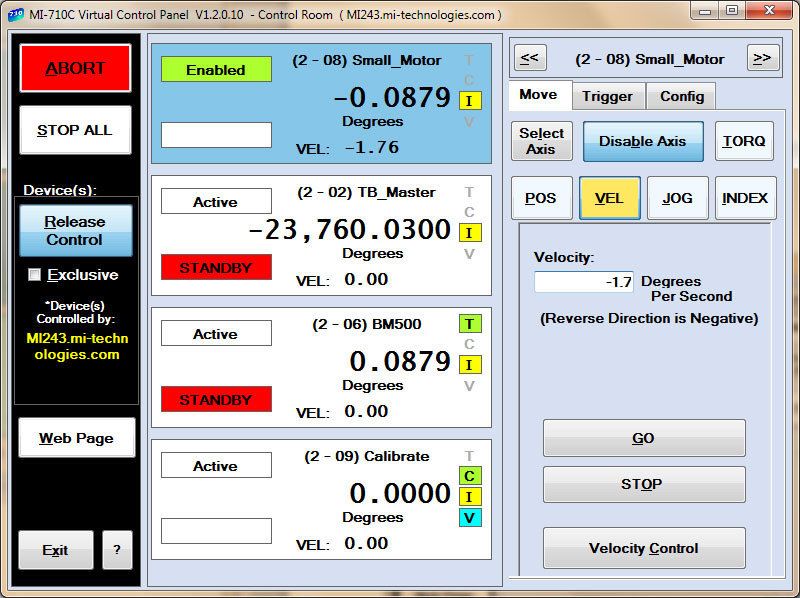
Task: Start motion with the GO button
Action: click(x=643, y=438)
